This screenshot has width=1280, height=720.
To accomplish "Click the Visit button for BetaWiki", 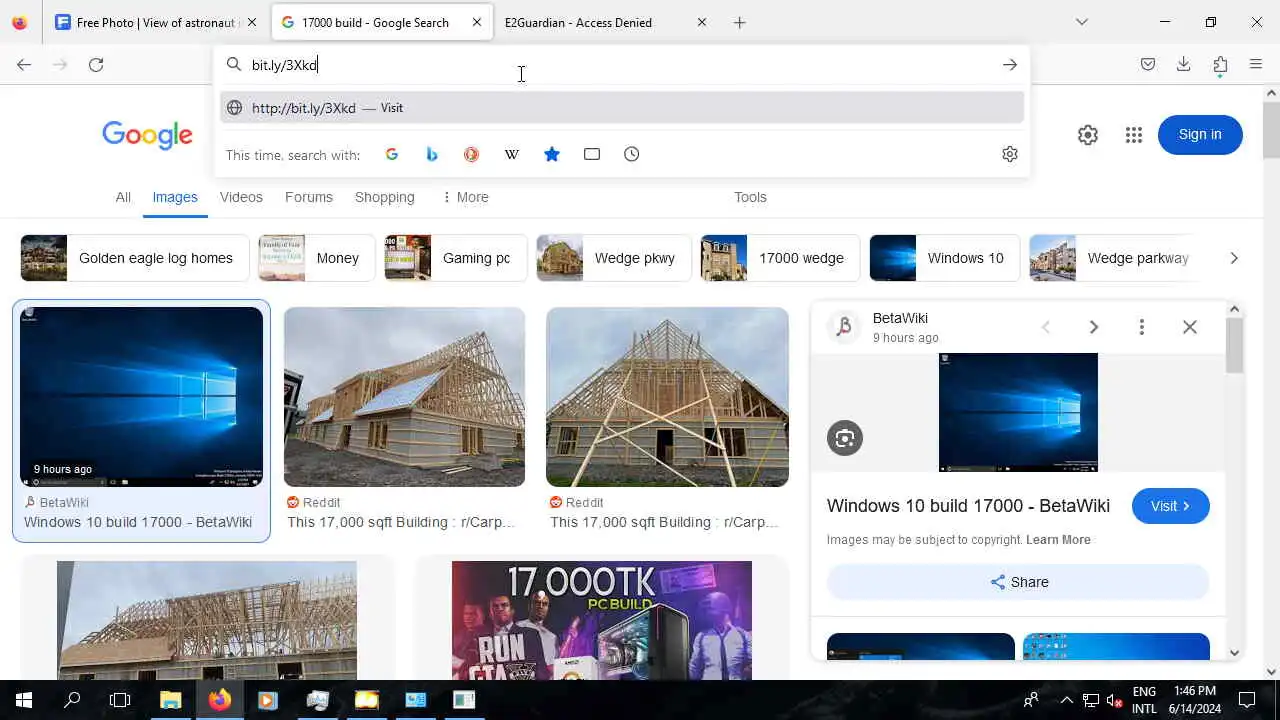I will pos(1171,506).
